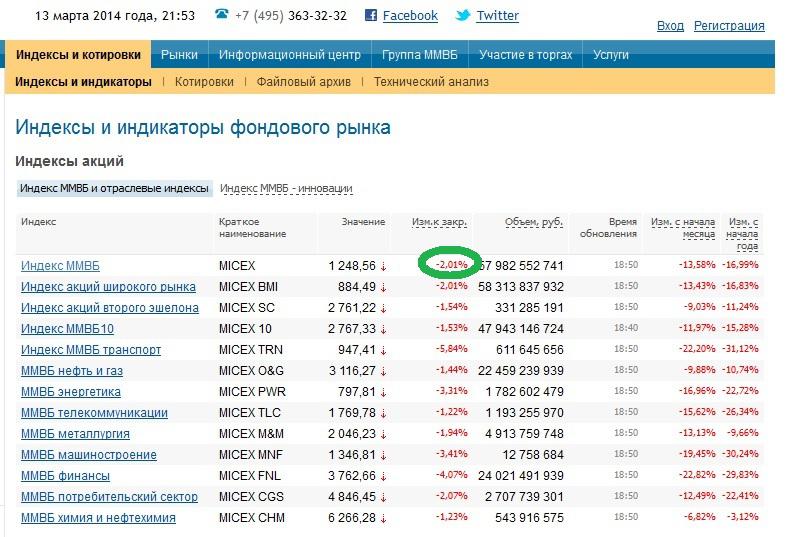Click the 18:40 update time
This screenshot has width=788, height=537.
[626, 328]
